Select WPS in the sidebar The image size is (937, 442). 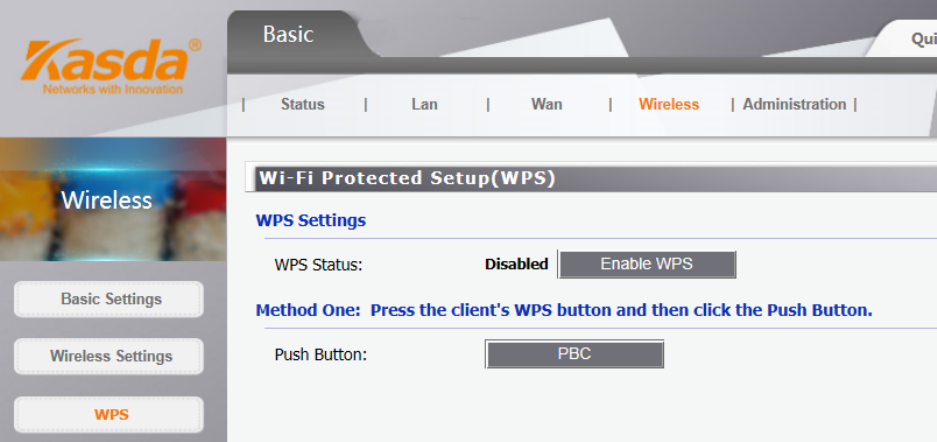[x=110, y=414]
